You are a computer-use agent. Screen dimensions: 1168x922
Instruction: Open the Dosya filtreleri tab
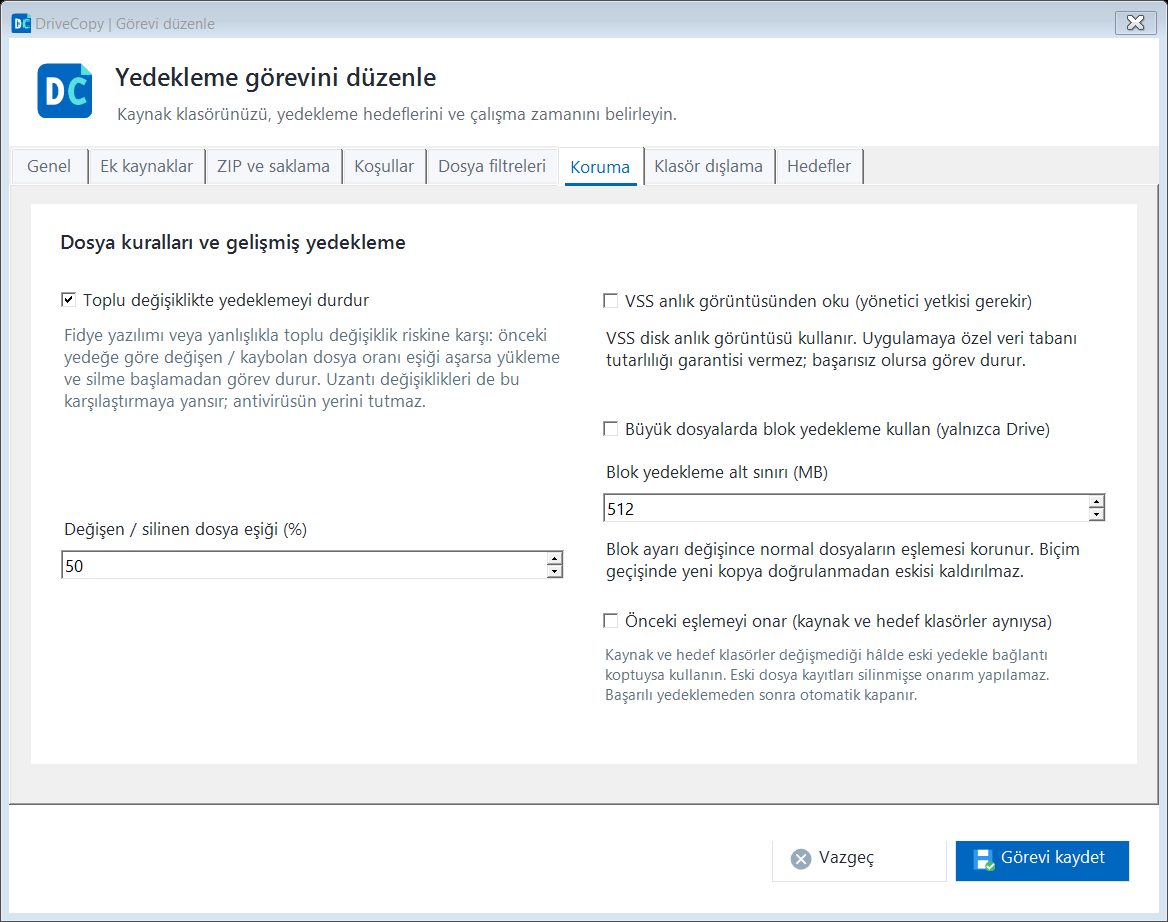pos(492,166)
